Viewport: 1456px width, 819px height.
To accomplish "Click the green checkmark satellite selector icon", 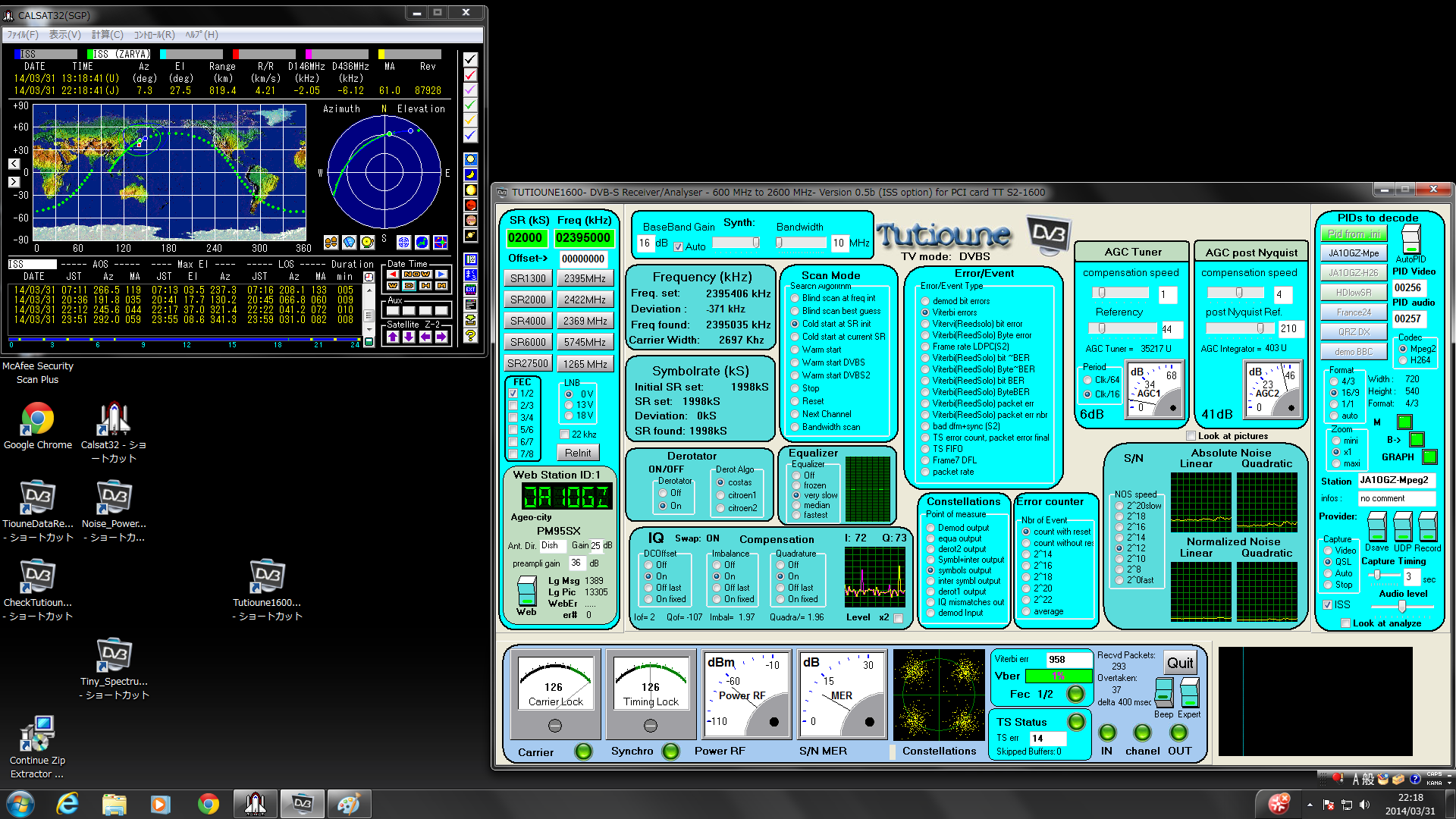I will (x=470, y=105).
